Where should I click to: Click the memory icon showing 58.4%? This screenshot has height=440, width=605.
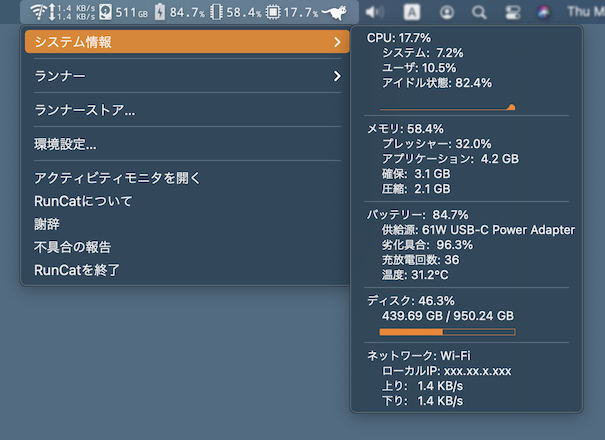point(215,13)
